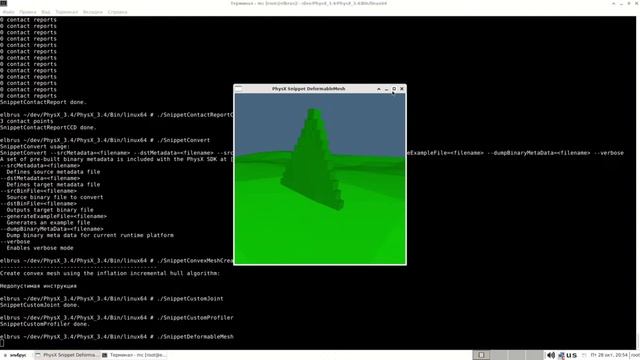The height and width of the screenshot is (360, 640).
Task: Open the 'Вкладки' terminal menu
Action: pyautogui.click(x=93, y=12)
